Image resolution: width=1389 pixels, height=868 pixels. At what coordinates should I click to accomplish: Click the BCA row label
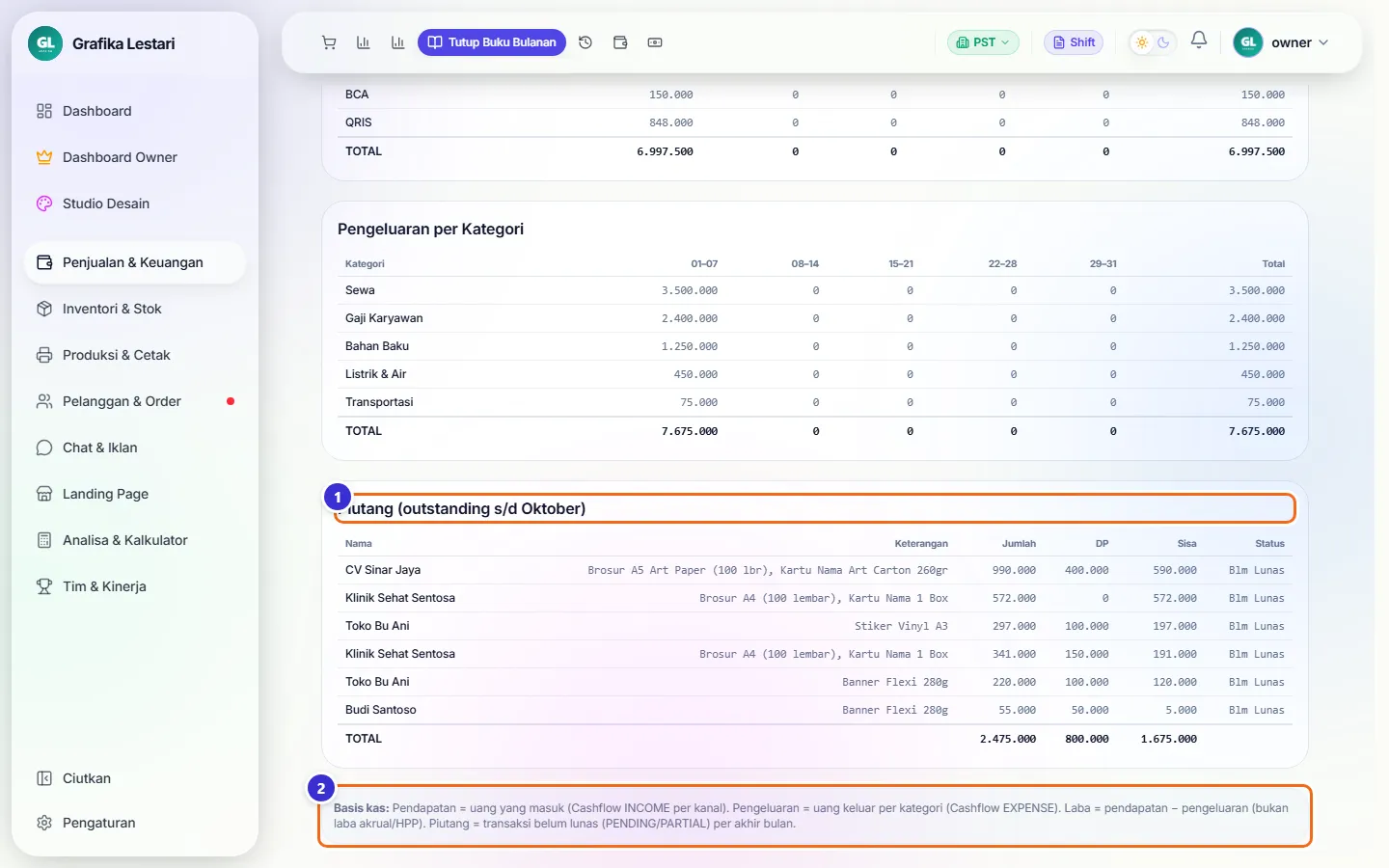(357, 95)
